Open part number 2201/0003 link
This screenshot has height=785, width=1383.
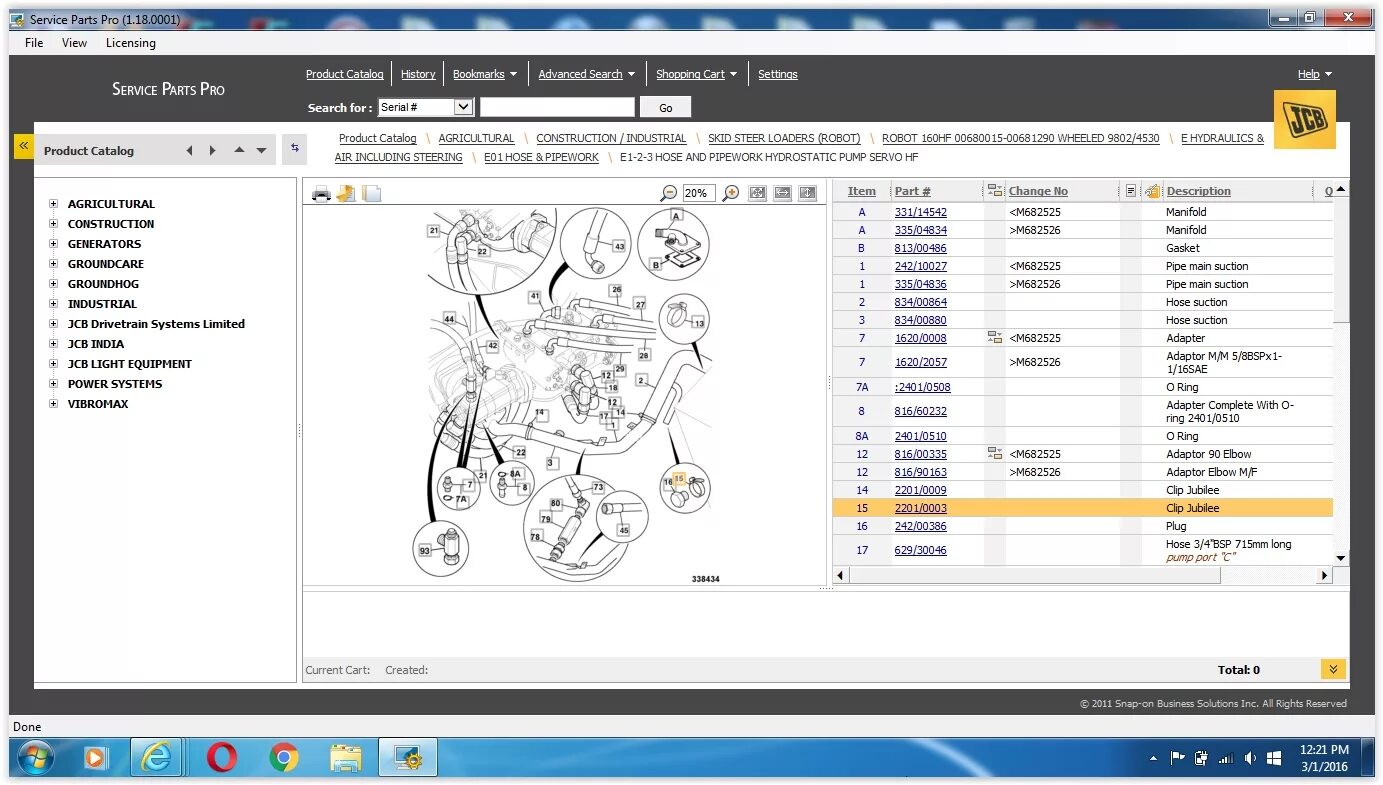920,508
